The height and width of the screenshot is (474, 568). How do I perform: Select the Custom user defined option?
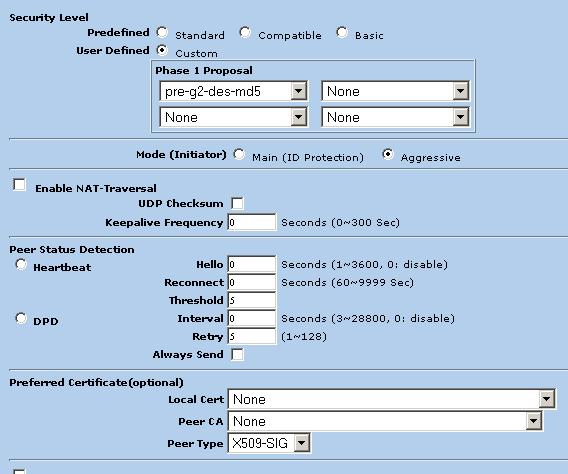(162, 50)
